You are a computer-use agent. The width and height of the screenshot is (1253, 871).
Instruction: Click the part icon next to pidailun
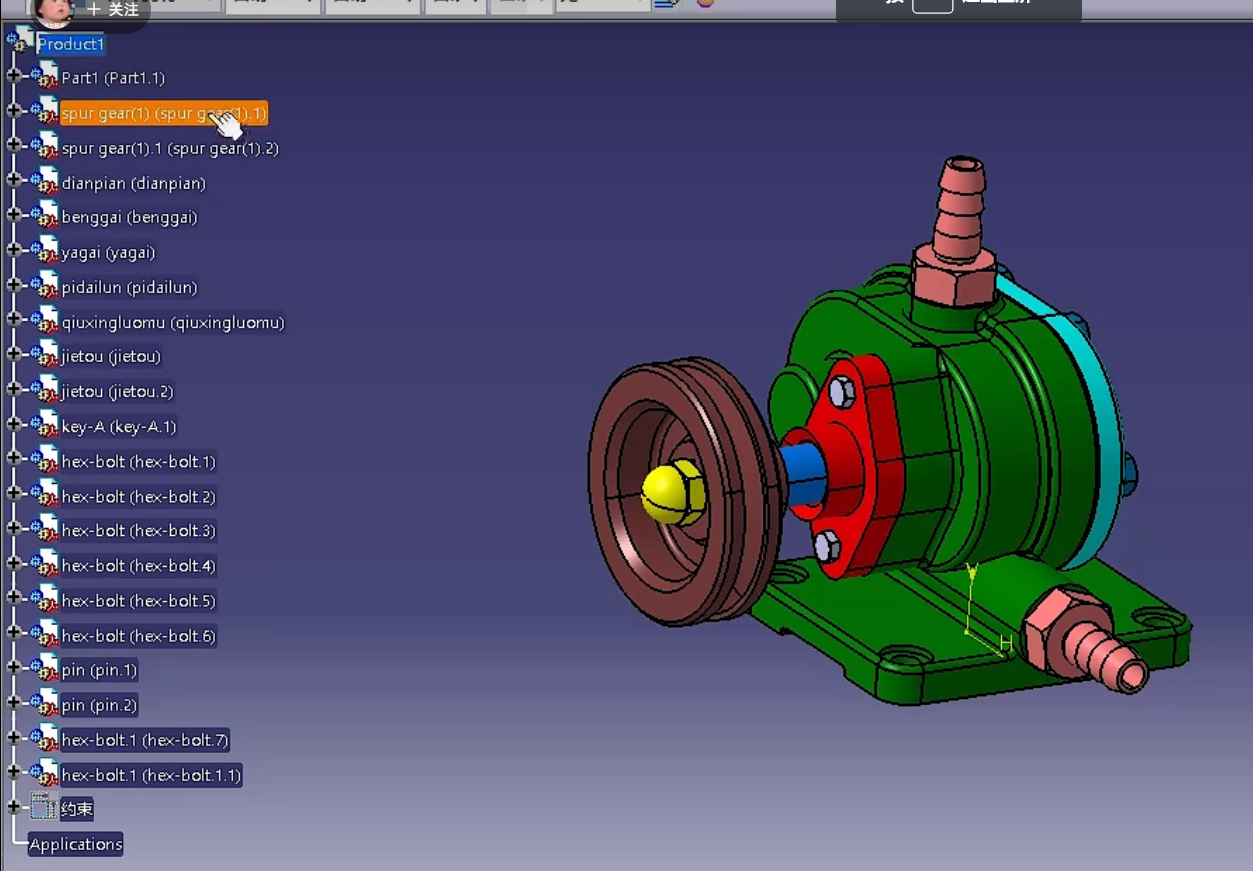(44, 287)
